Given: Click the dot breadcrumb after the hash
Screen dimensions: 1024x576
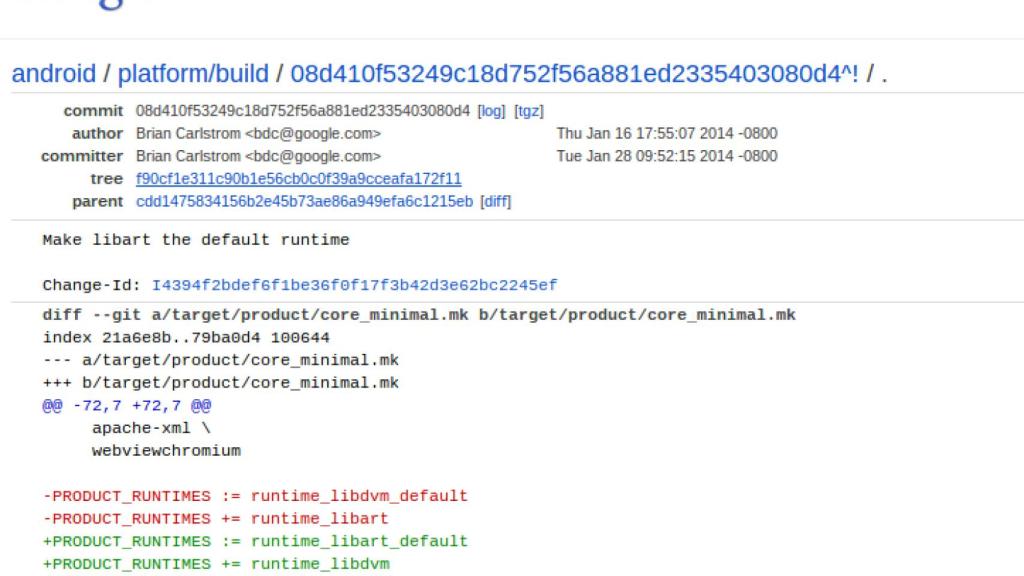Looking at the screenshot, I should tap(884, 74).
